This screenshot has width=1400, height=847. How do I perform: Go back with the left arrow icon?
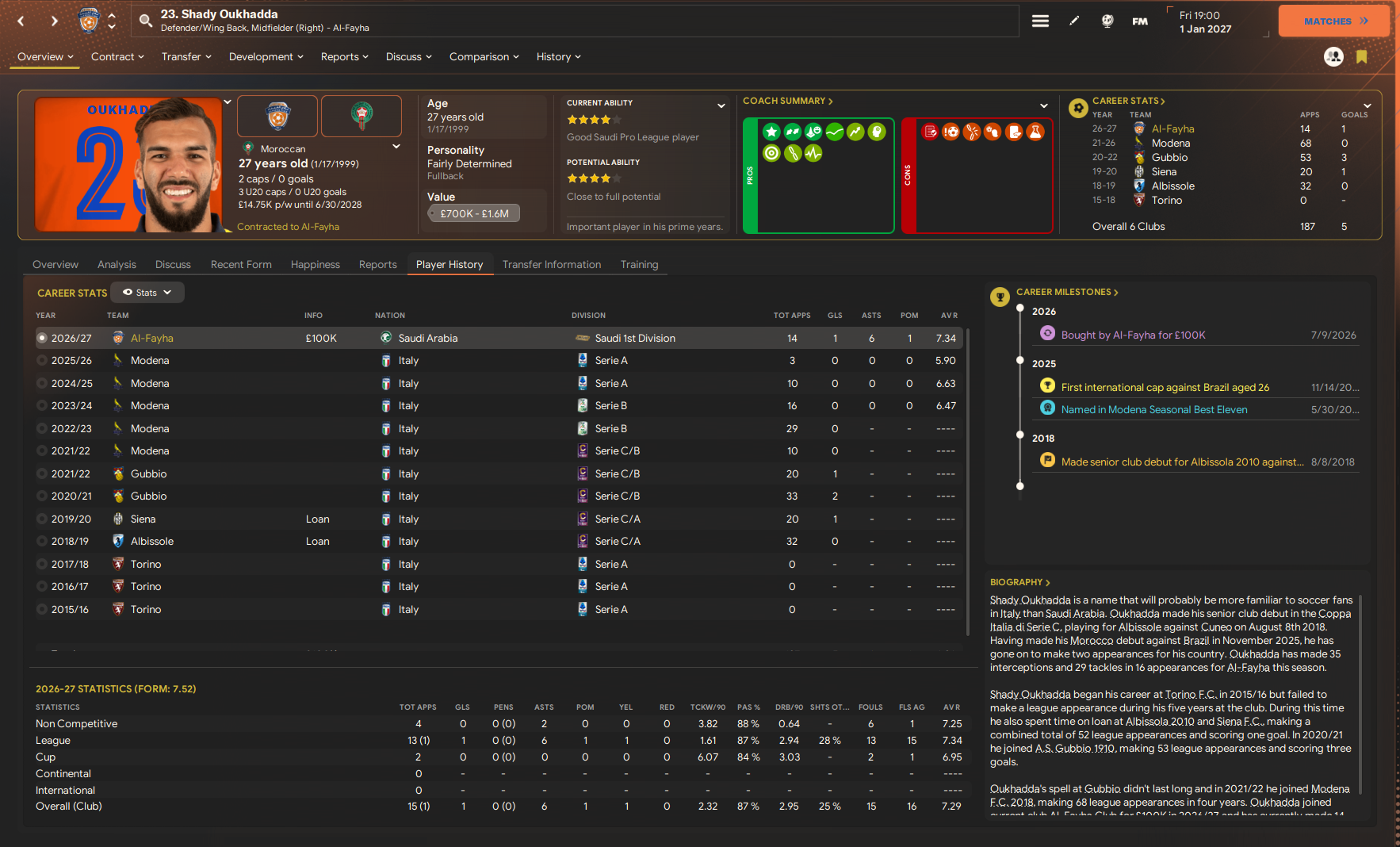[x=21, y=21]
